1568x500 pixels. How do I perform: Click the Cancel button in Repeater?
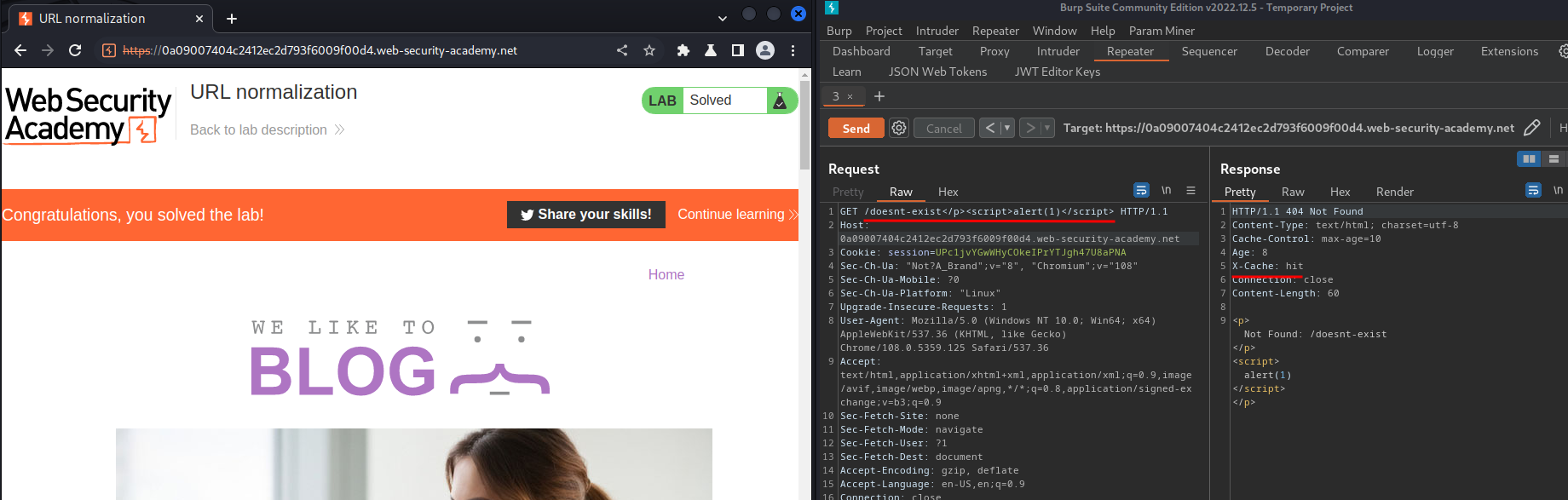943,128
